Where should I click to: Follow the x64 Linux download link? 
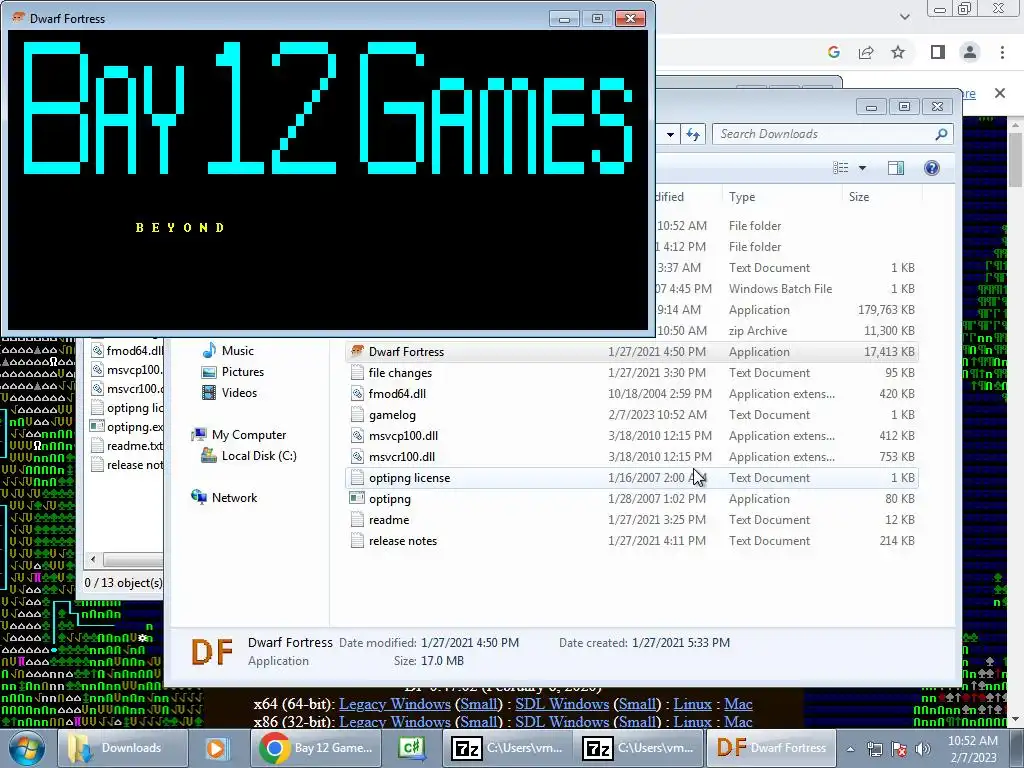click(x=692, y=704)
